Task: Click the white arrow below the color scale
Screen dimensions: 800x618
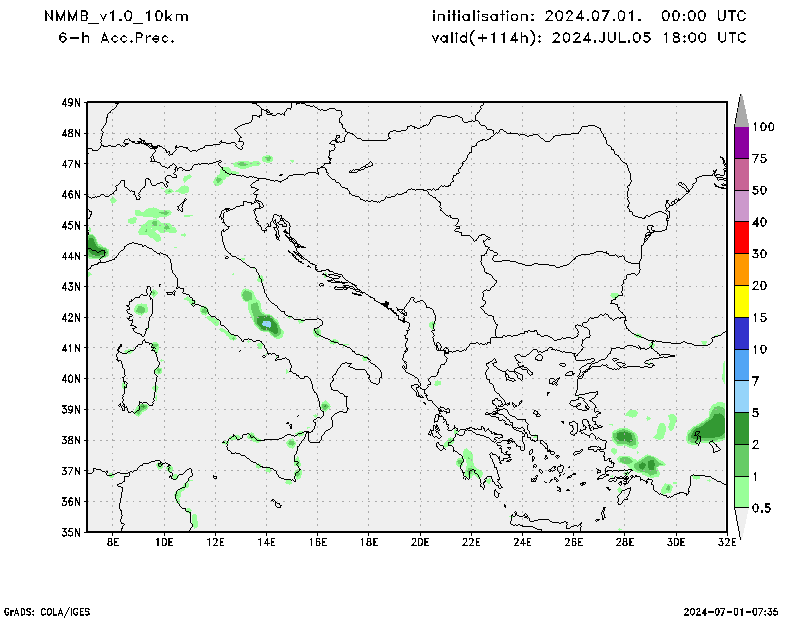Action: [741, 523]
